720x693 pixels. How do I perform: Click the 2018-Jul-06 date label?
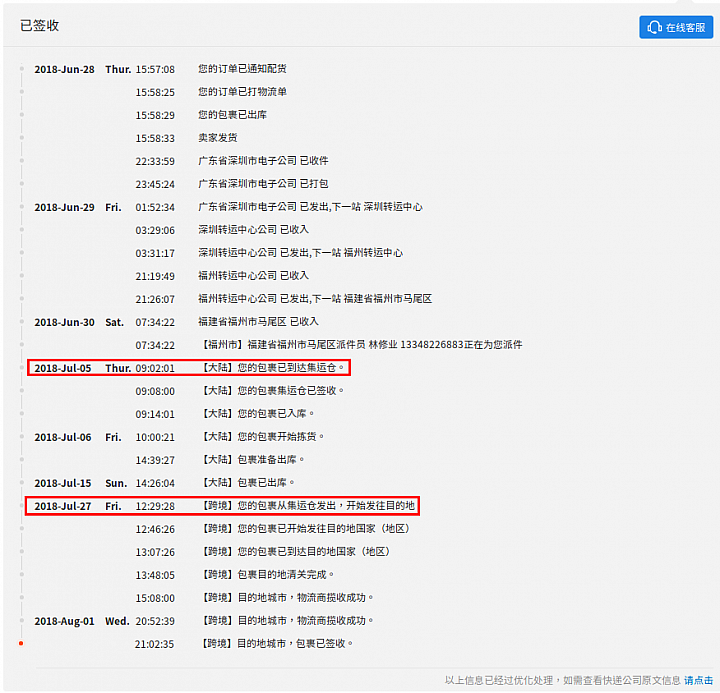(x=63, y=437)
